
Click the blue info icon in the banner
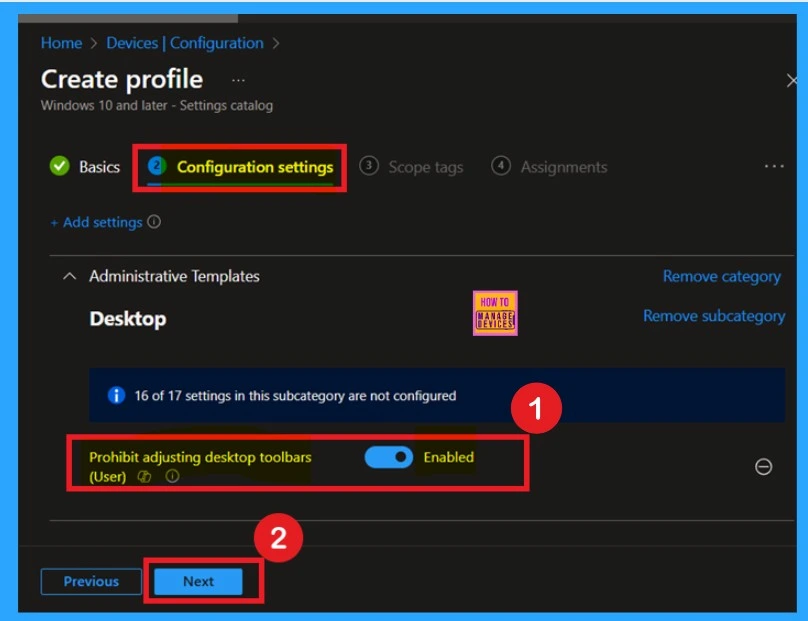(116, 395)
